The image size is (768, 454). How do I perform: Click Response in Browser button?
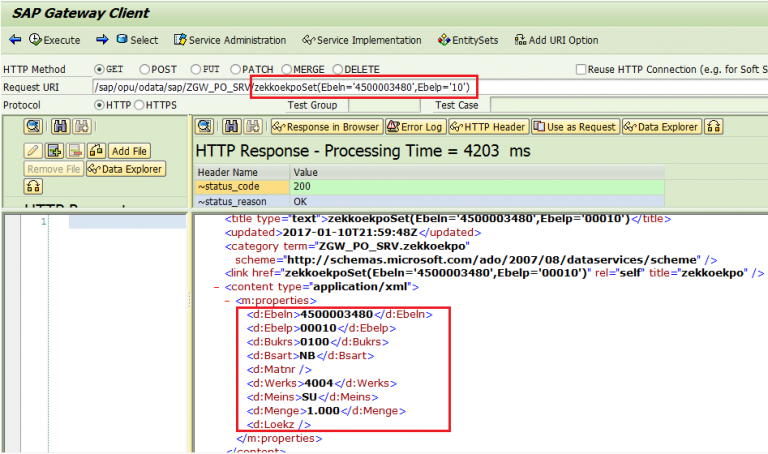click(325, 127)
